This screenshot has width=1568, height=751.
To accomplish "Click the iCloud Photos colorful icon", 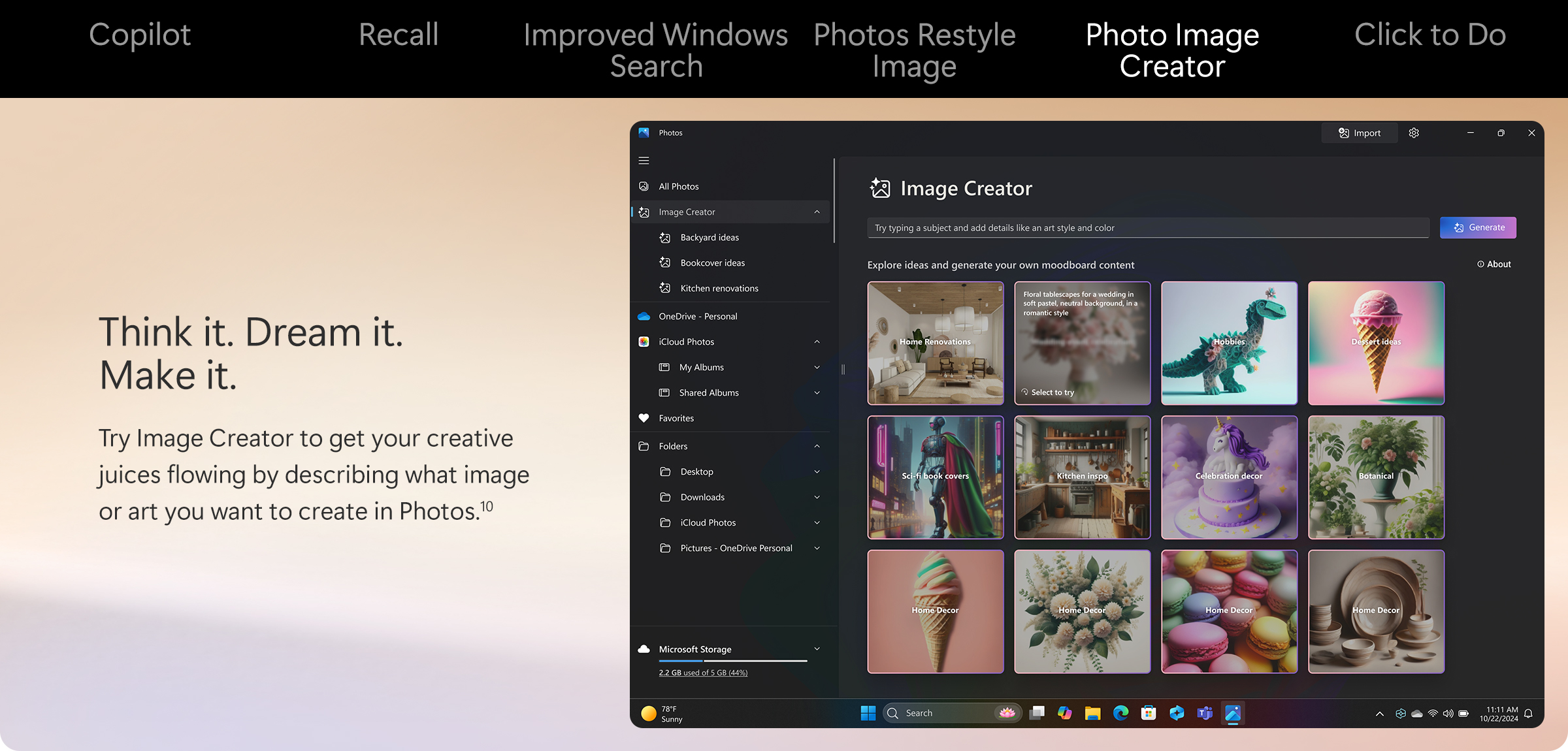I will (644, 342).
